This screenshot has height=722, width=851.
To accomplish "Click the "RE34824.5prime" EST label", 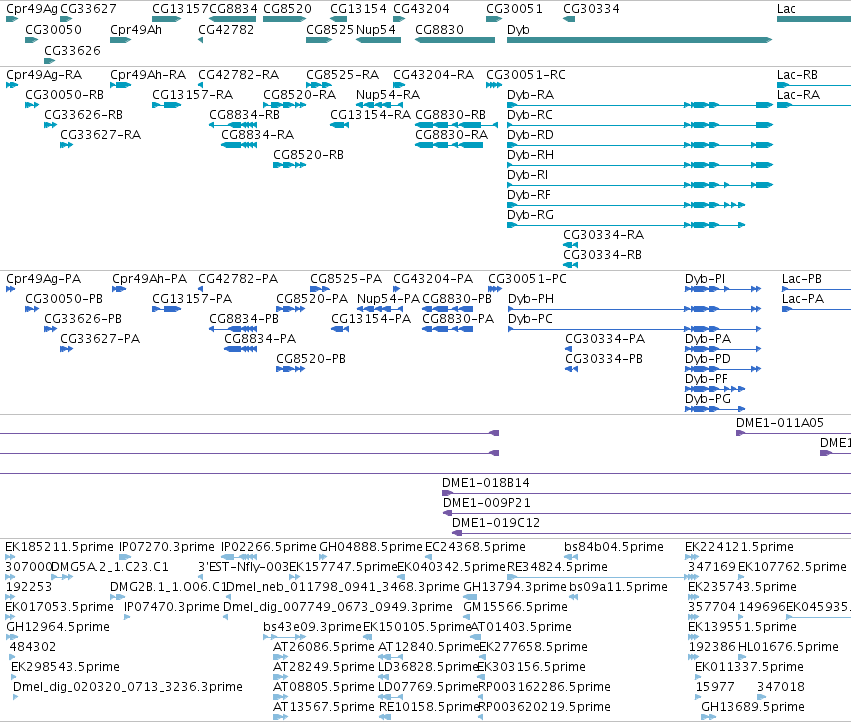I will tap(557, 567).
